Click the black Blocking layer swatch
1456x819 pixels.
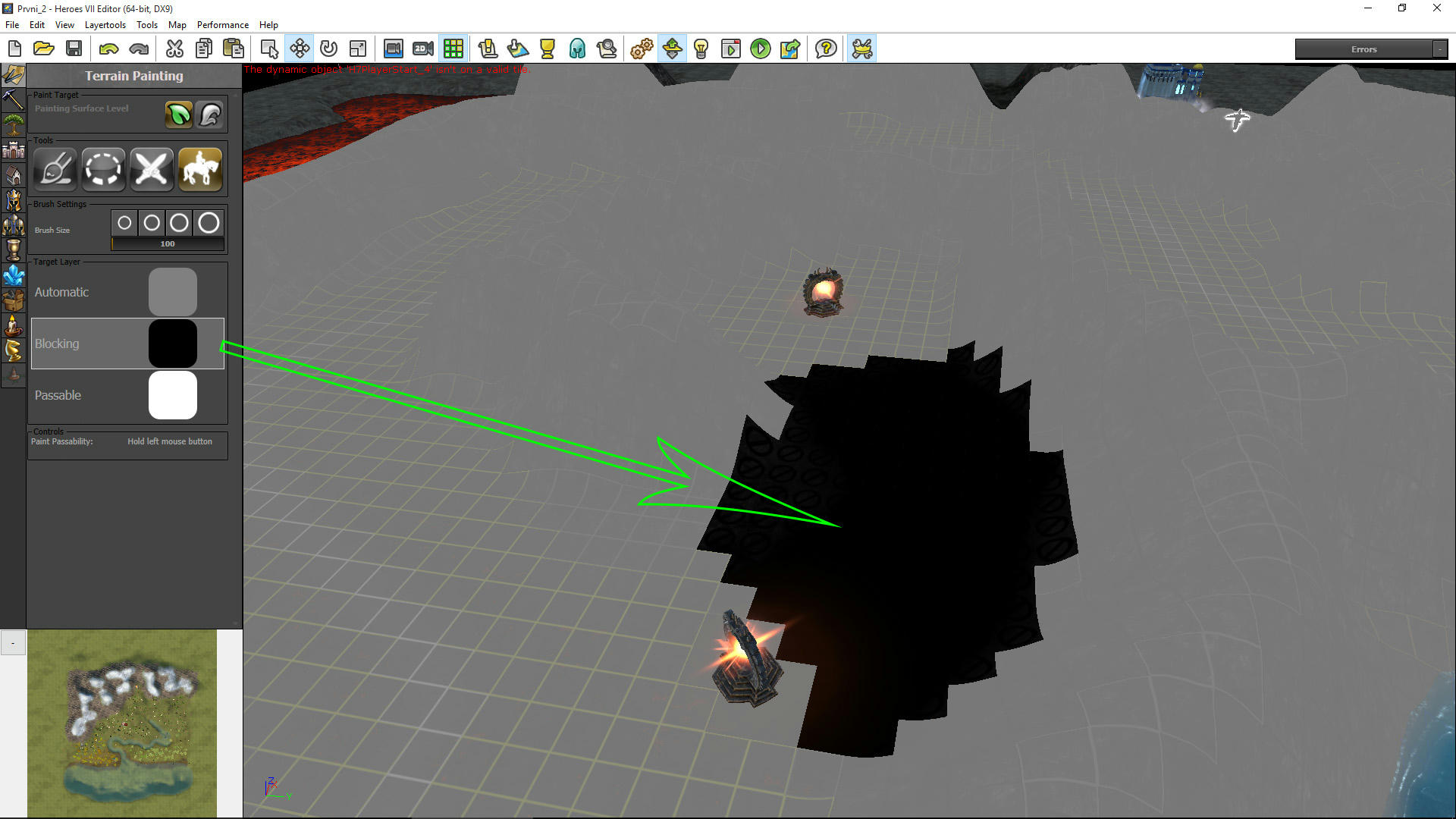[x=173, y=344]
